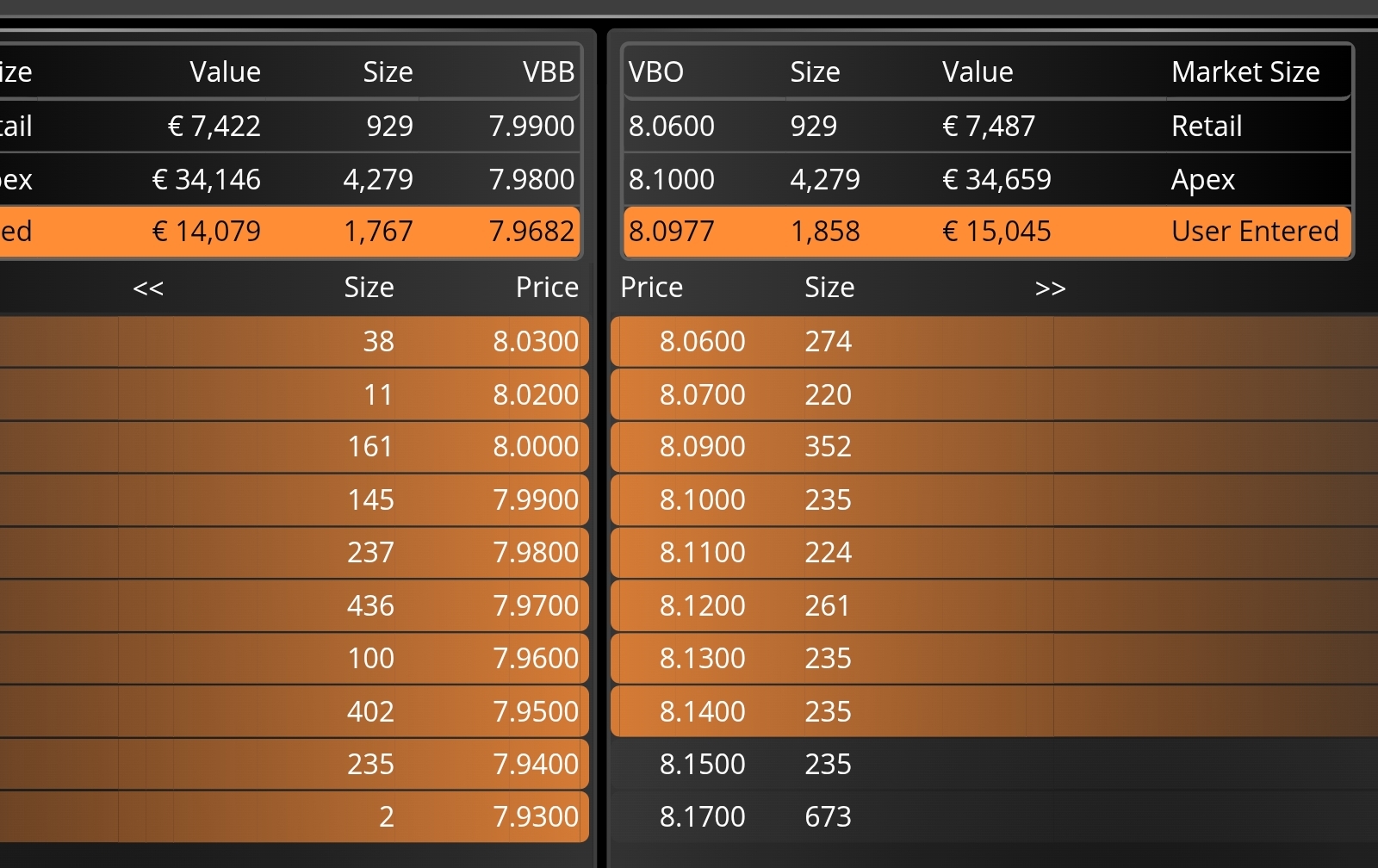1378x868 pixels.
Task: Click the 8.0300 bid price level
Action: (535, 342)
